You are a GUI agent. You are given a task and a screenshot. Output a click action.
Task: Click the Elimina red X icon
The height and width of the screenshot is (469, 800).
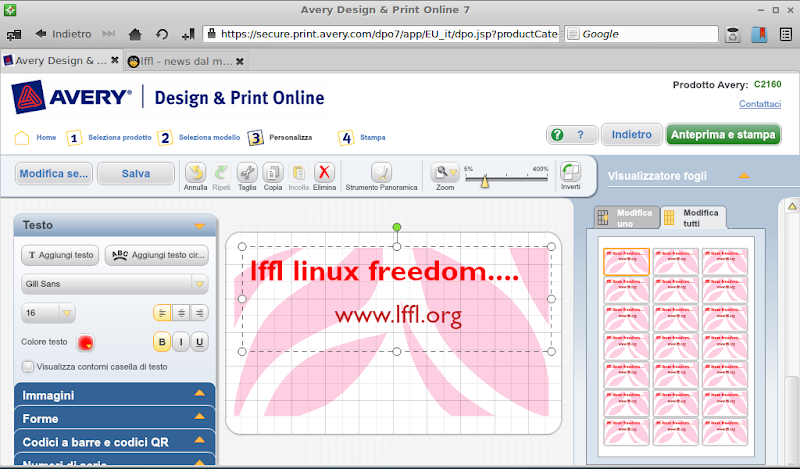pyautogui.click(x=324, y=172)
